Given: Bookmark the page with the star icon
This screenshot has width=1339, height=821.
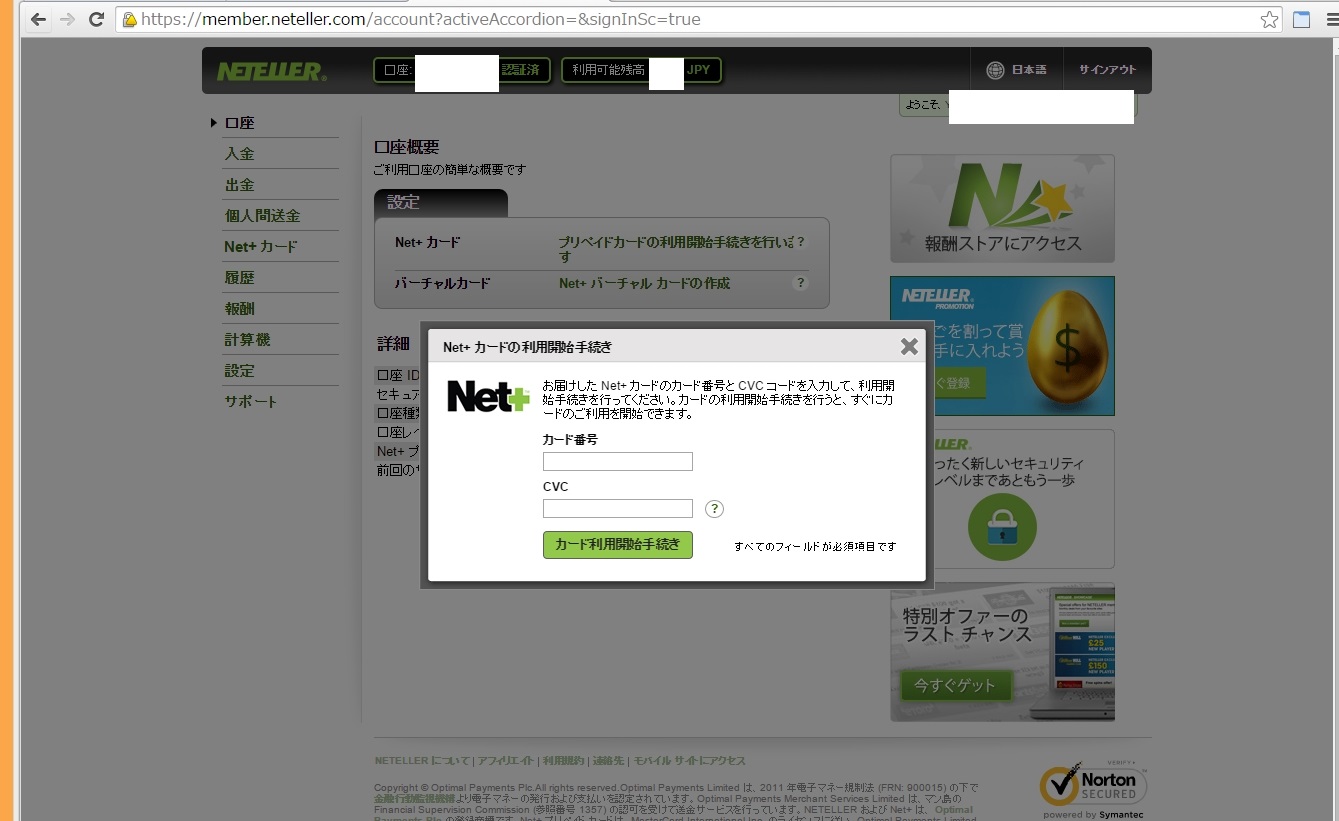Looking at the screenshot, I should (x=1269, y=19).
